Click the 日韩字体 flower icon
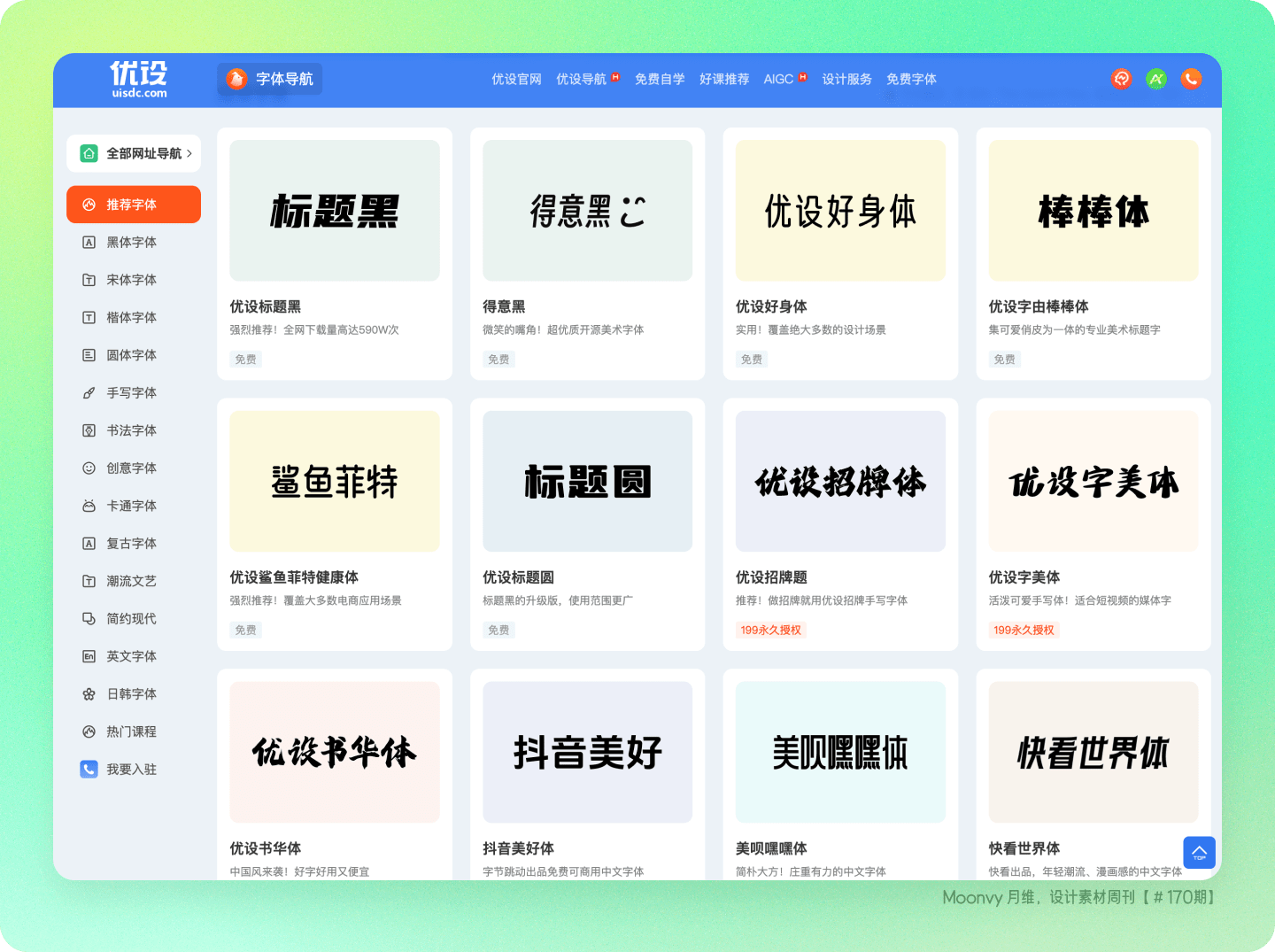The image size is (1275, 952). (89, 693)
